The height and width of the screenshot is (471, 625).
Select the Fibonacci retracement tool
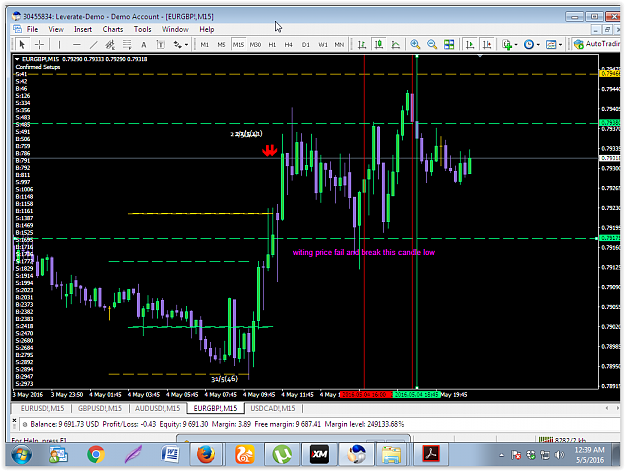point(127,45)
